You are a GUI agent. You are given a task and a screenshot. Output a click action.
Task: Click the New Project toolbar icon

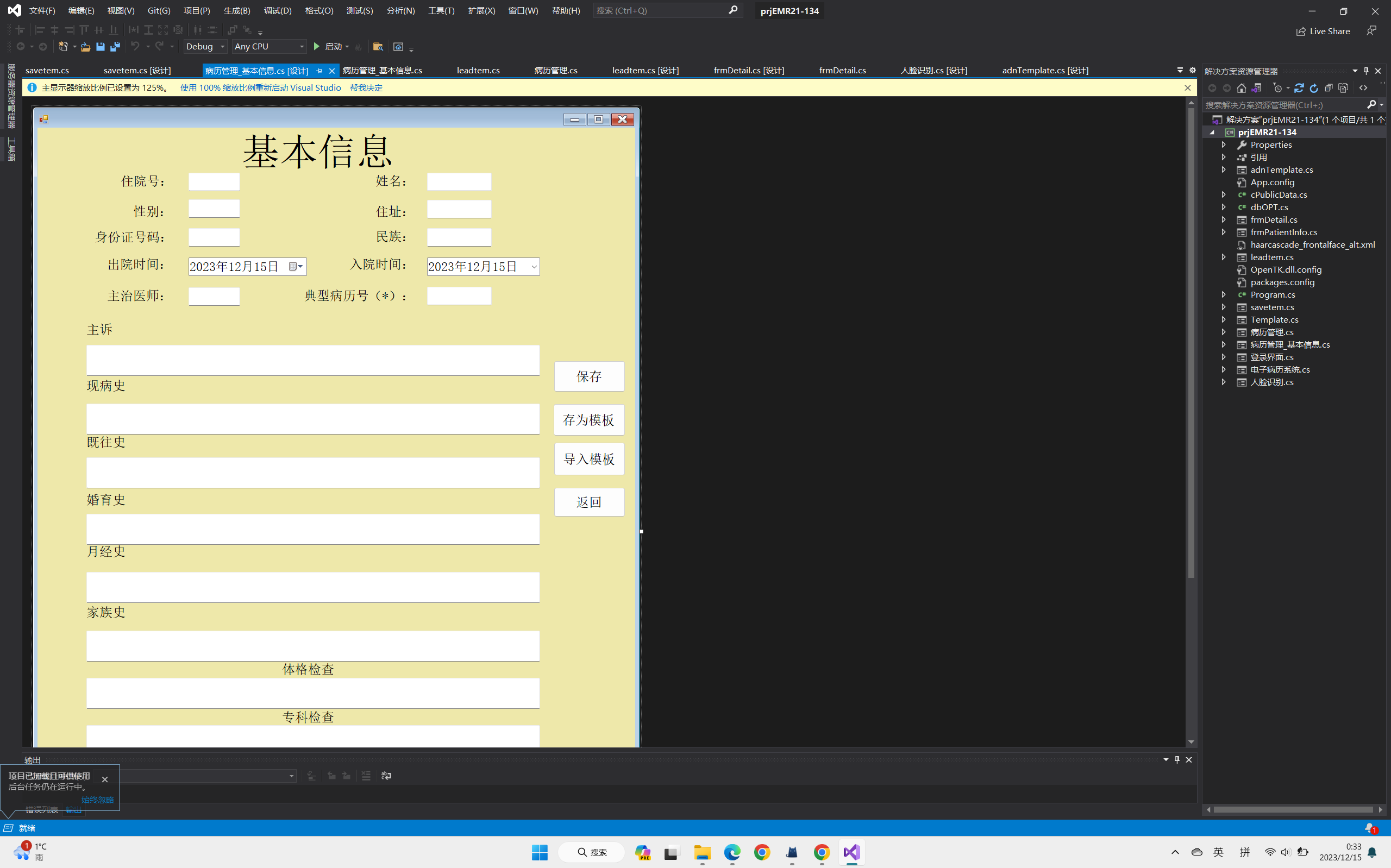pyautogui.click(x=63, y=47)
